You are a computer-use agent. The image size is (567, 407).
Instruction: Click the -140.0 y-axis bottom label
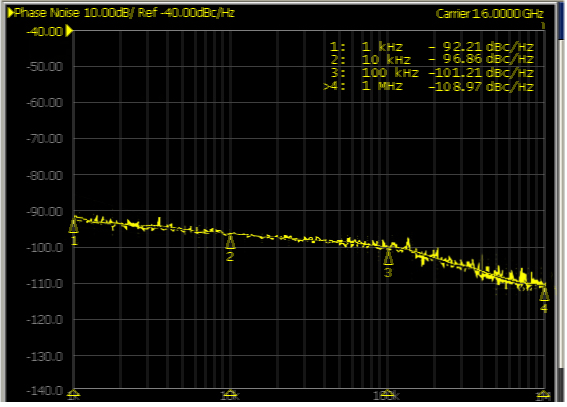(44, 390)
